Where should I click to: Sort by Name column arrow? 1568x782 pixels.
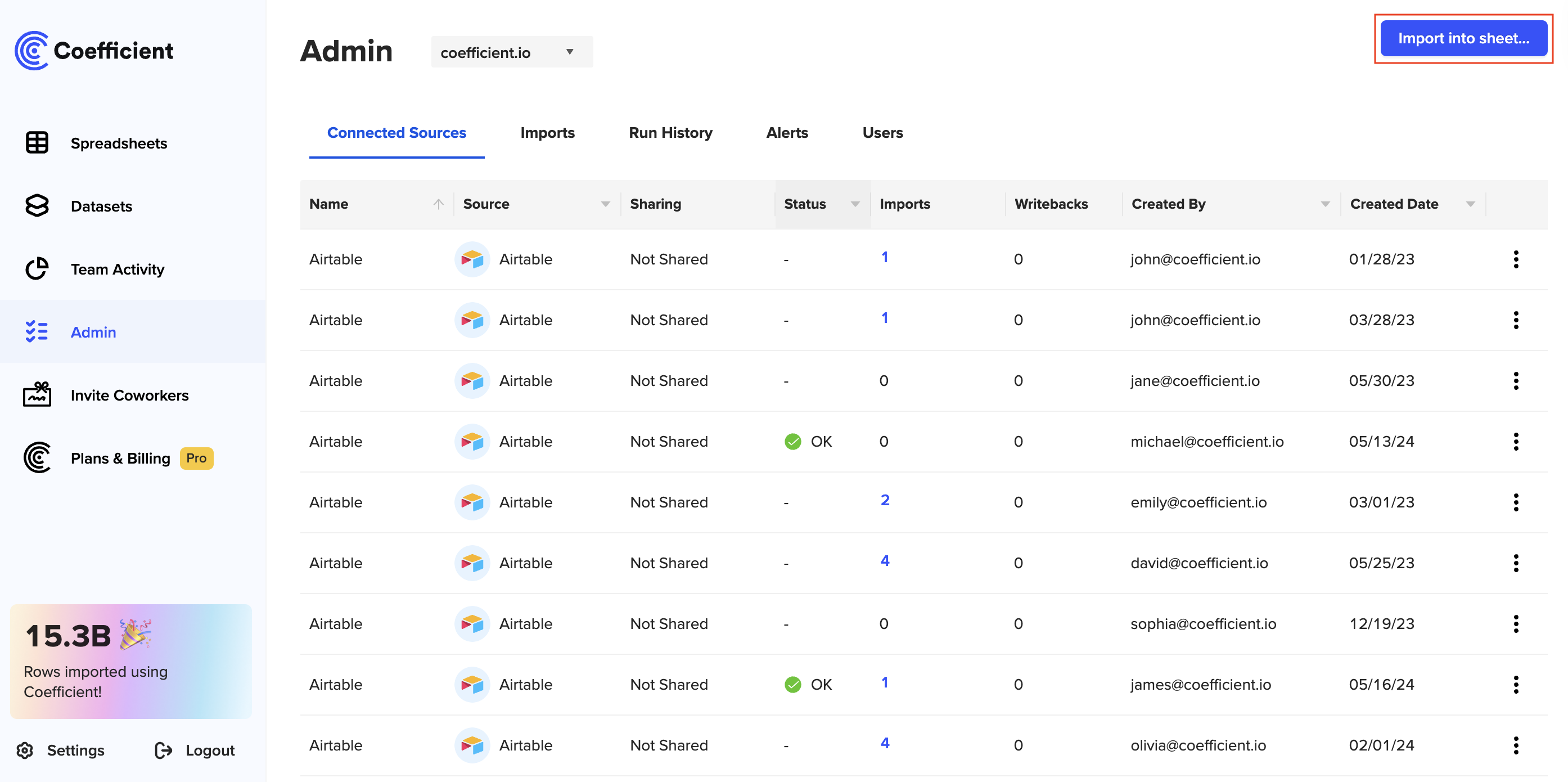(438, 204)
